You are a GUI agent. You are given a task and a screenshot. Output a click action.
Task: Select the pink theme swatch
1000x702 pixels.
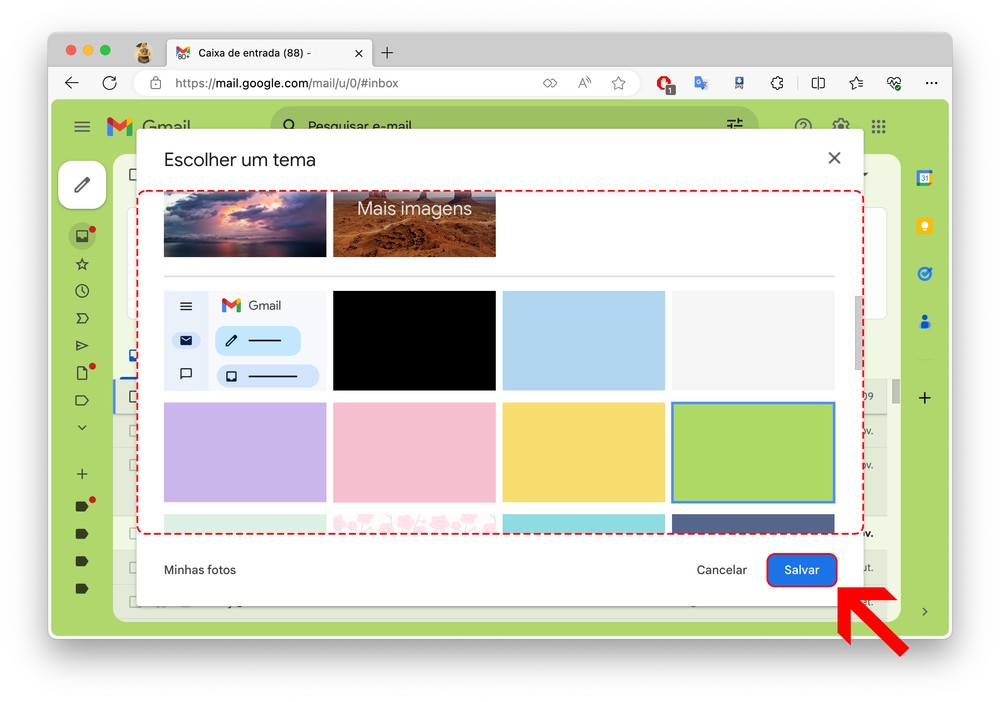coord(414,452)
